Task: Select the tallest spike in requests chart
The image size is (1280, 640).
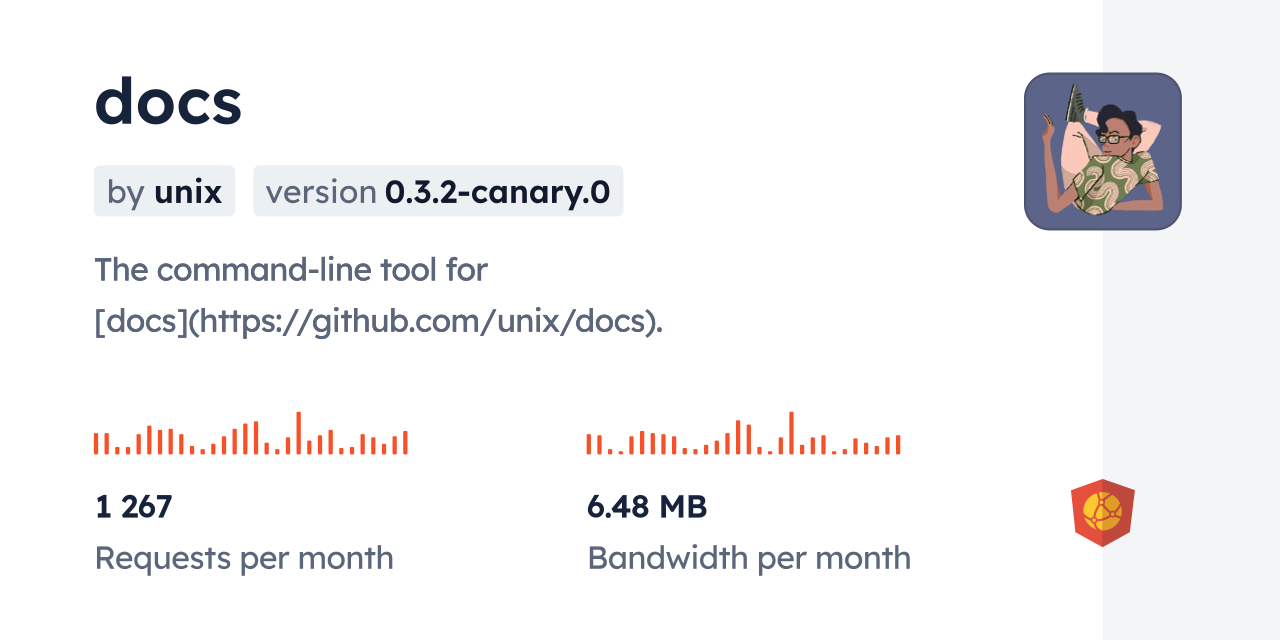Action: pos(298,433)
